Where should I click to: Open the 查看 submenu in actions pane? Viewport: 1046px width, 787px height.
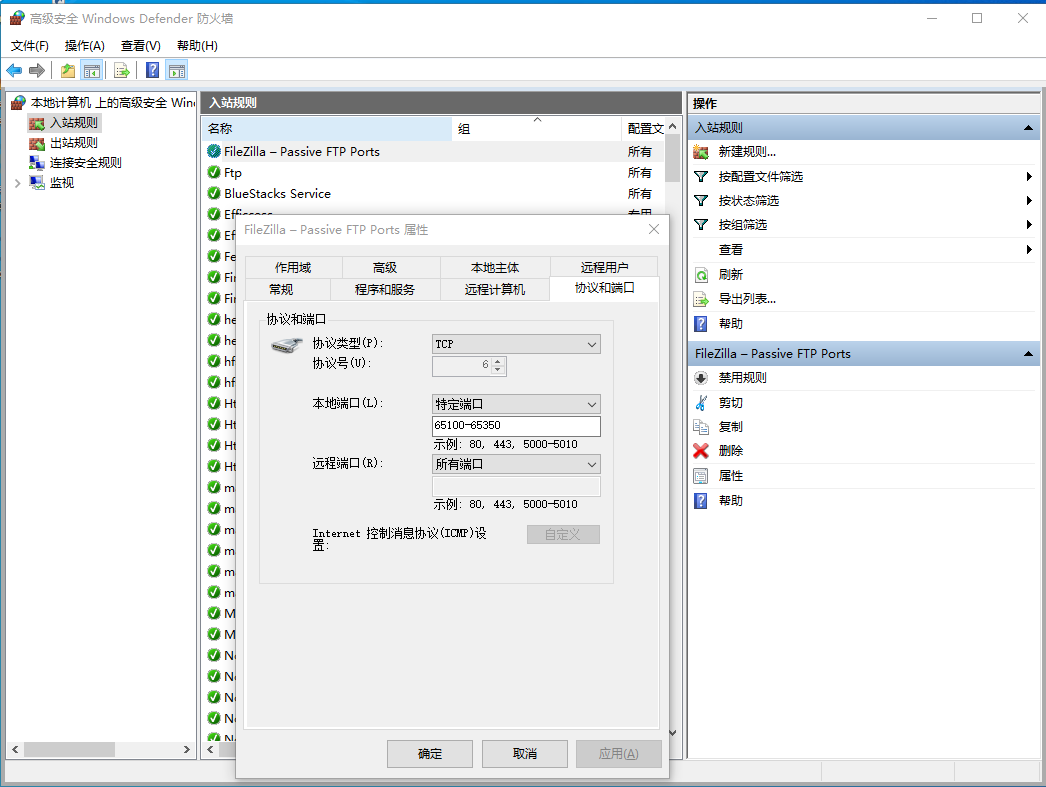click(x=864, y=250)
